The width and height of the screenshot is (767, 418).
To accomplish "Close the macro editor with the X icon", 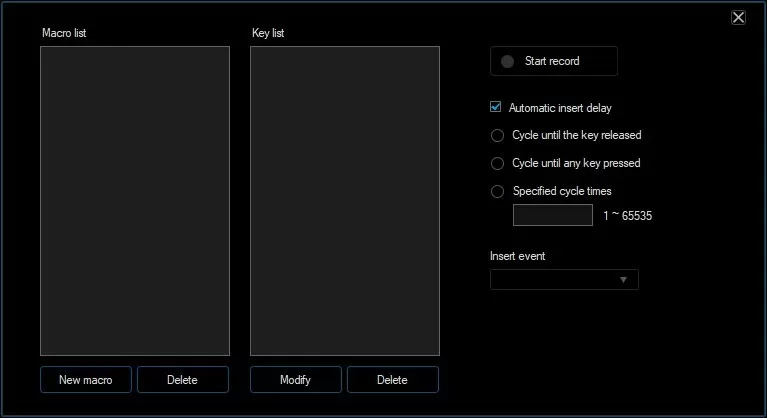I will point(738,17).
